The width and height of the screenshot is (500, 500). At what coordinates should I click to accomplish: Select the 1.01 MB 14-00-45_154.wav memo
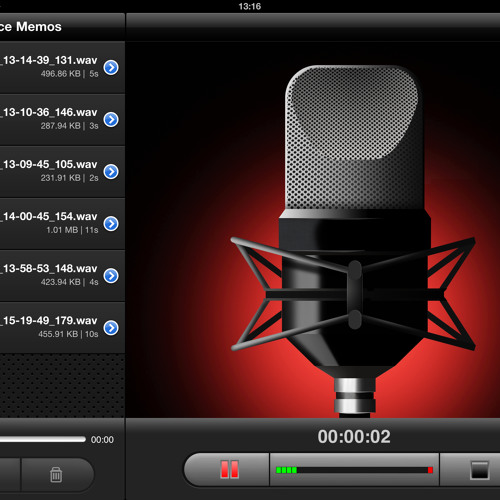[62, 223]
